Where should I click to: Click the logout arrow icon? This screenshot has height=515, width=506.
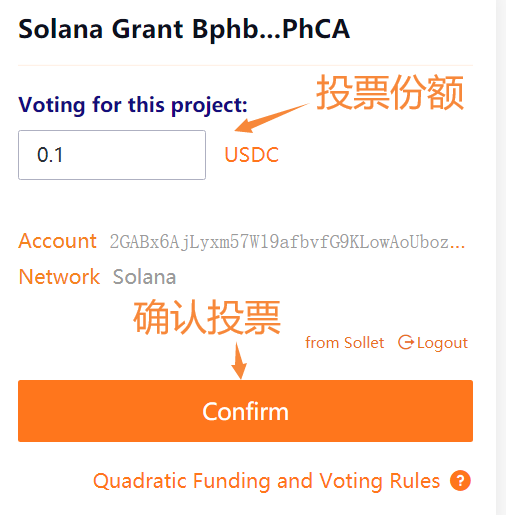point(406,342)
